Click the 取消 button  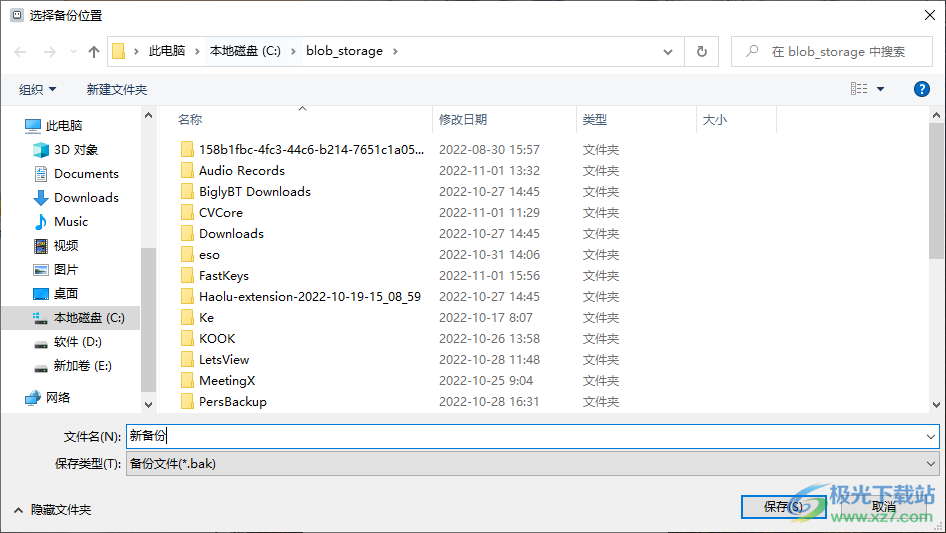884,507
